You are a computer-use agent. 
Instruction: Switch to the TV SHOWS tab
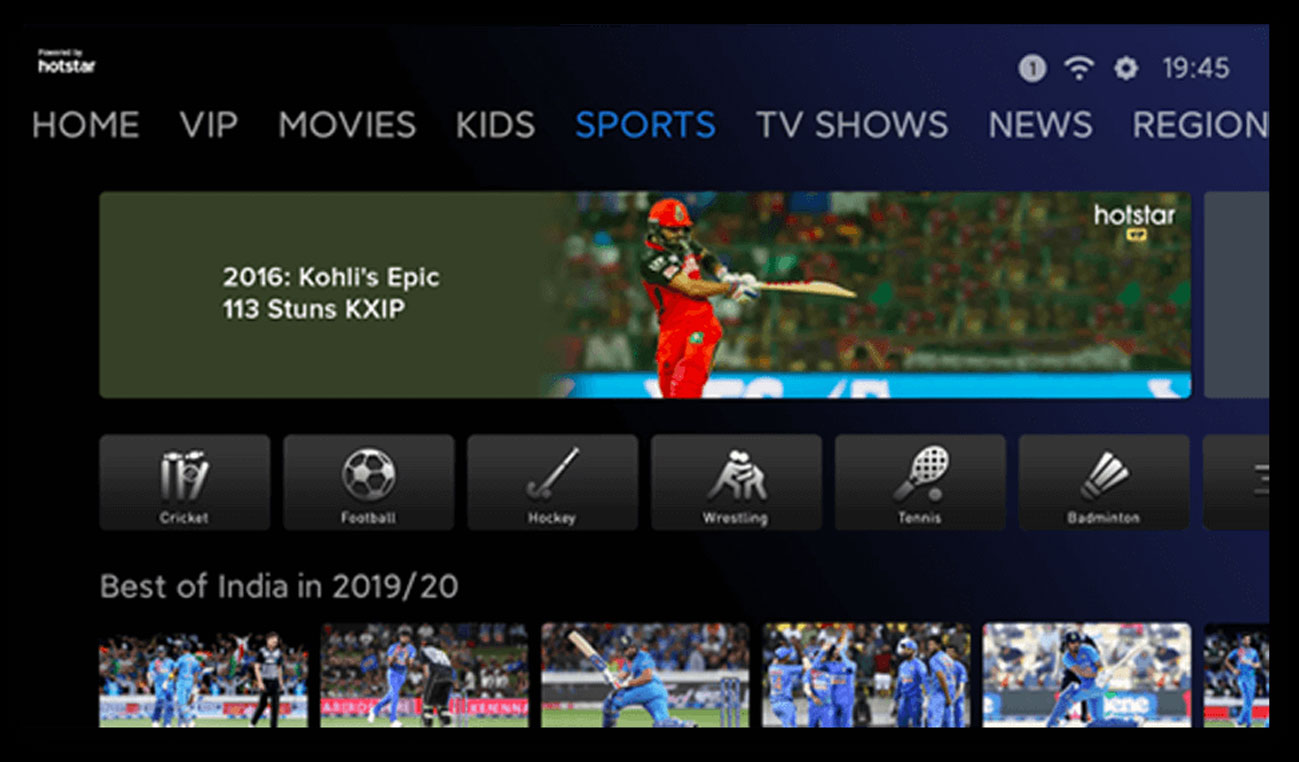tap(852, 125)
